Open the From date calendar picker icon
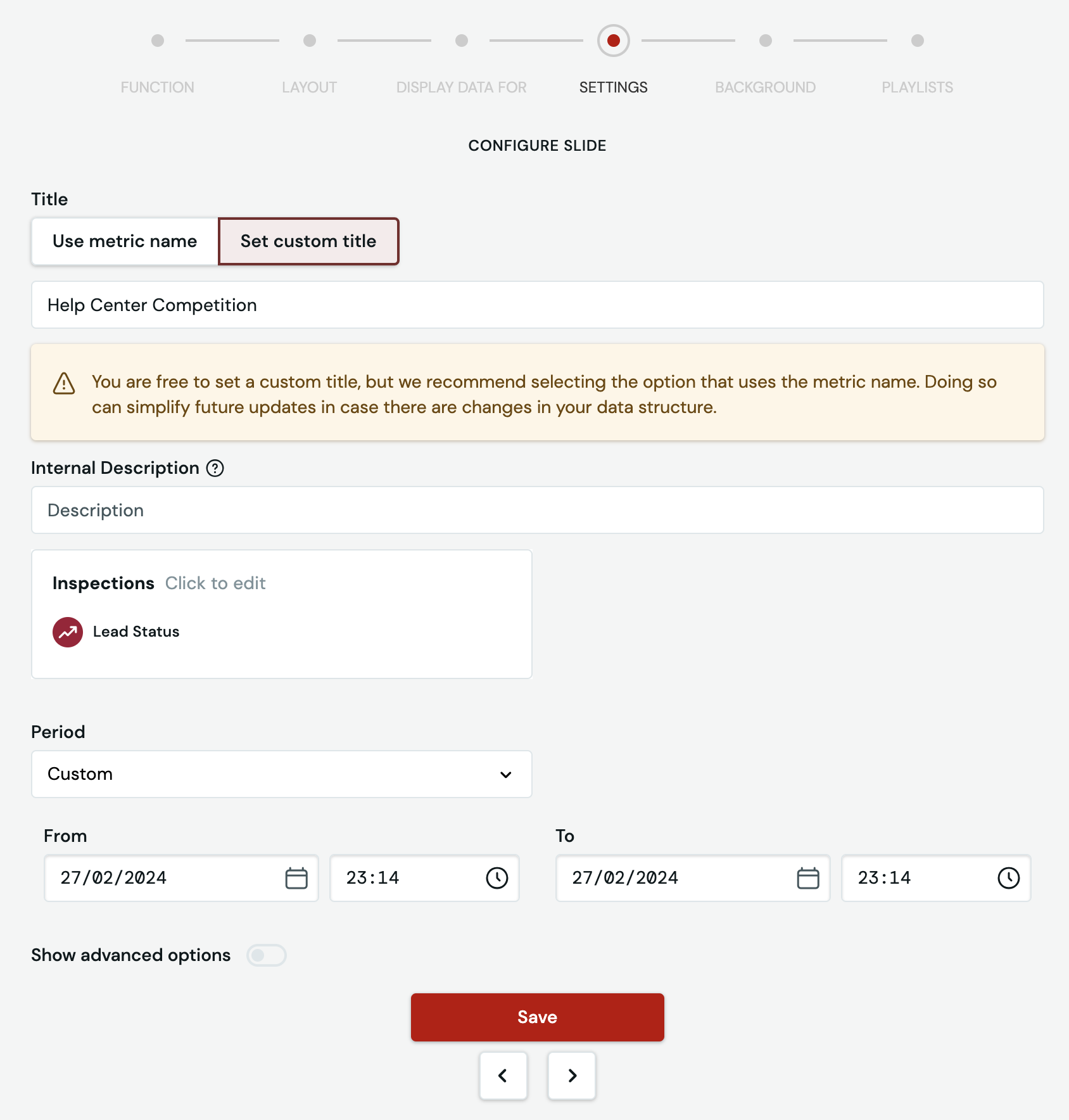The width and height of the screenshot is (1069, 1120). pos(296,878)
